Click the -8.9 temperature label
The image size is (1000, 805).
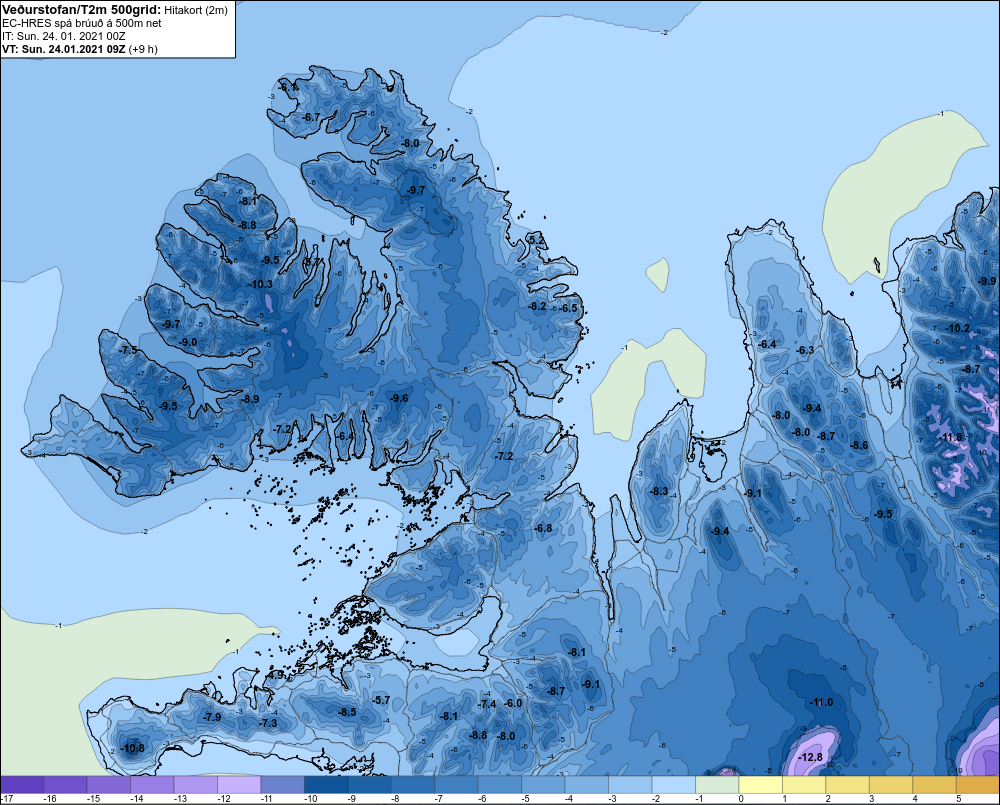tap(250, 399)
